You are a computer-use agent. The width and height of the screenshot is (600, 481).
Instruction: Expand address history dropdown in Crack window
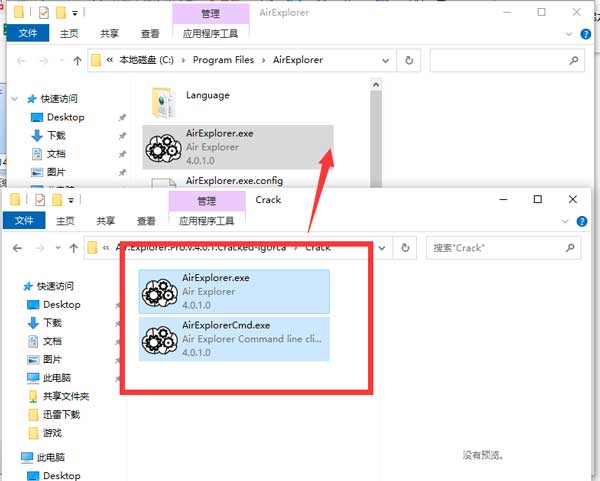(x=382, y=248)
